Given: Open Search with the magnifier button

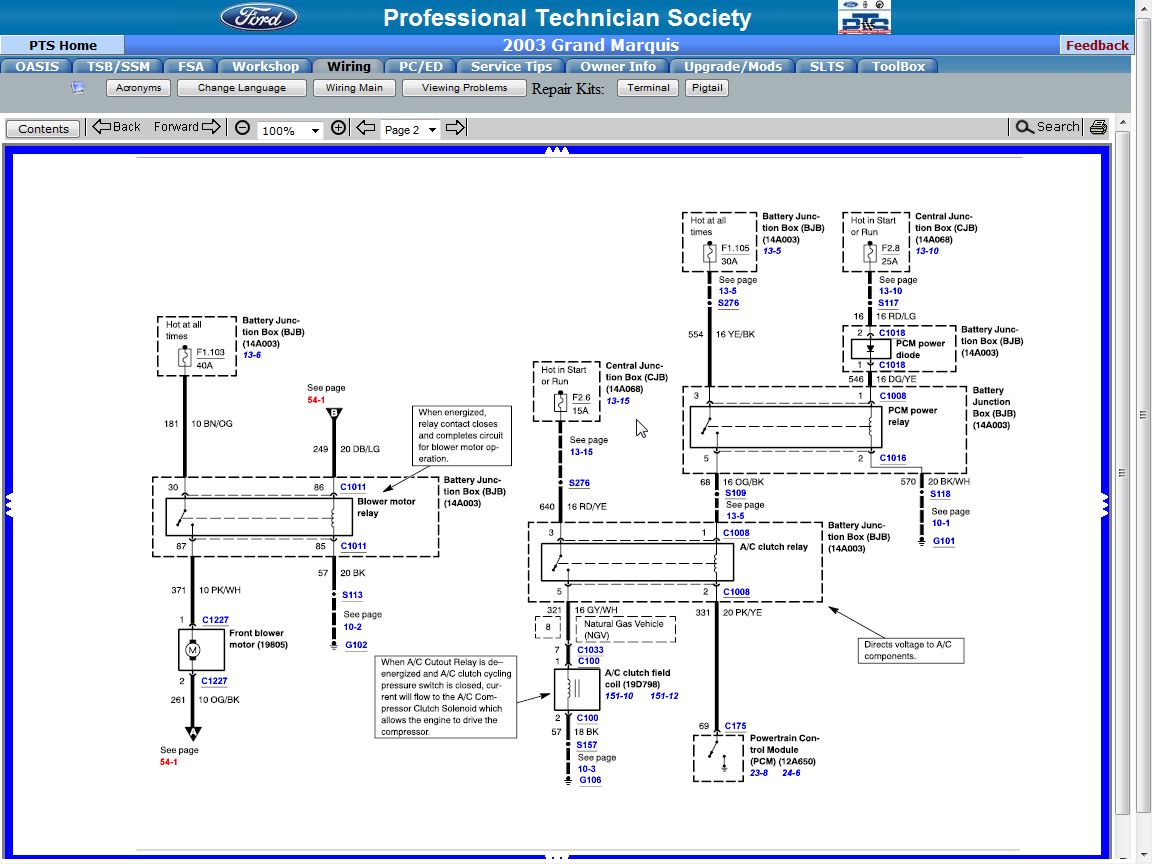Looking at the screenshot, I should tap(1047, 127).
